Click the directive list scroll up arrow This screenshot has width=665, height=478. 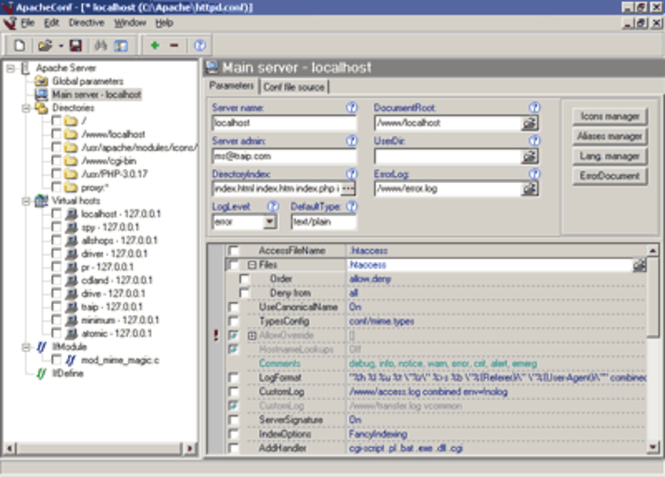click(653, 251)
